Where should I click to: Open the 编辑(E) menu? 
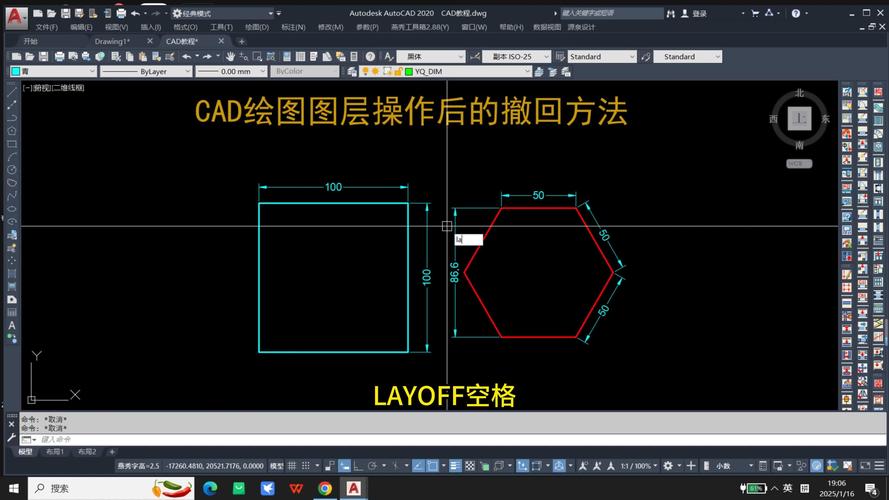(x=81, y=27)
